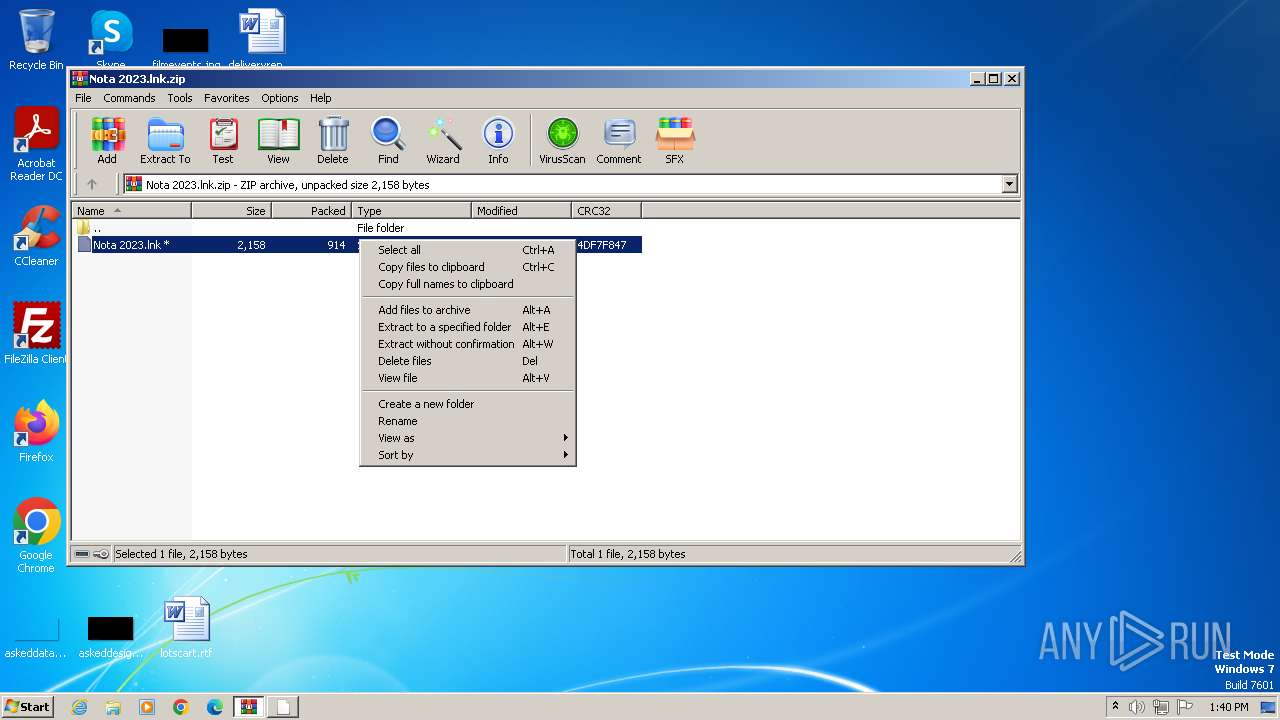This screenshot has height=720, width=1280.
Task: Choose Copy full names to clipboard
Action: [x=467, y=284]
